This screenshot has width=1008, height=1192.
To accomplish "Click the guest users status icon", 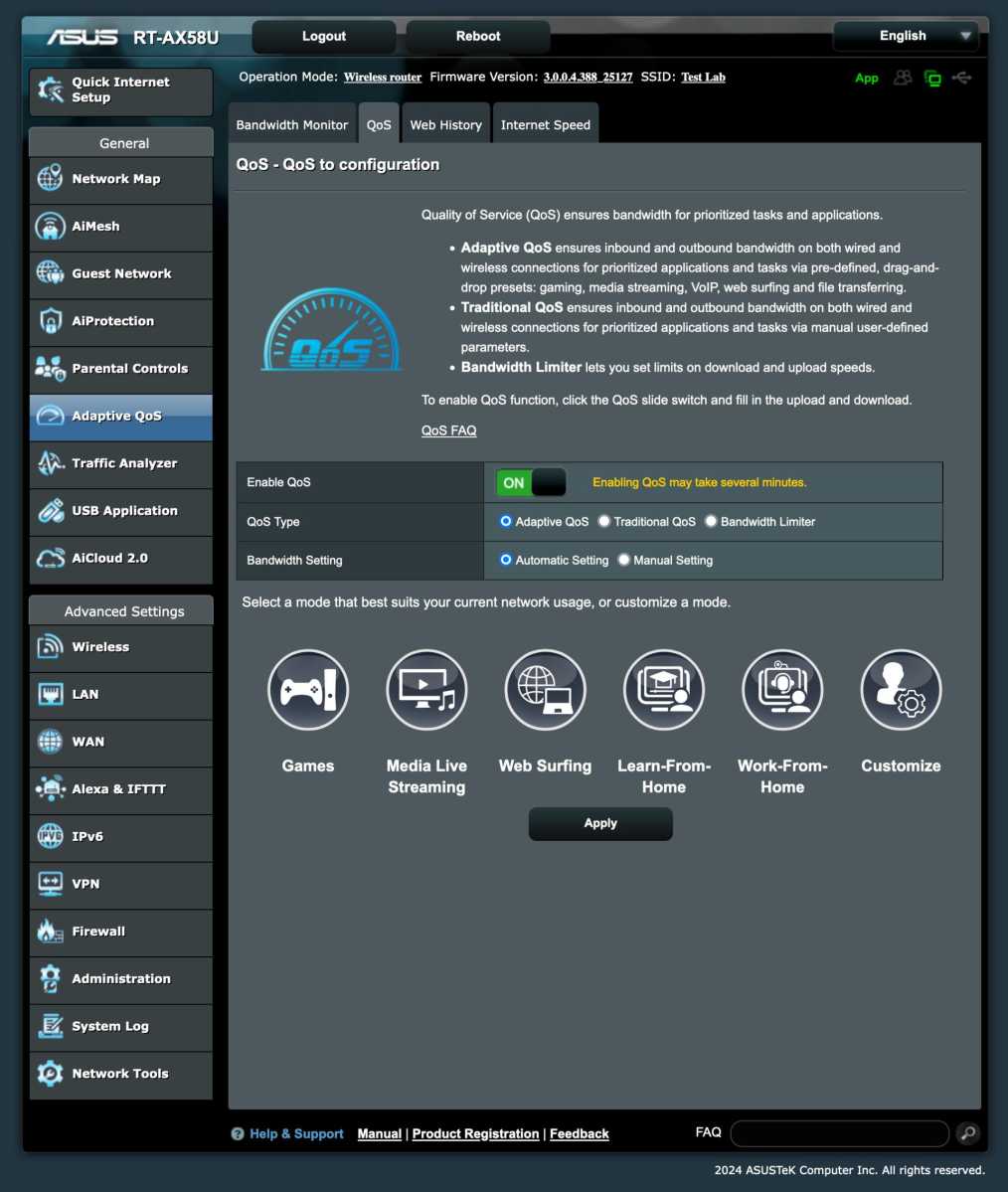I will 903,78.
